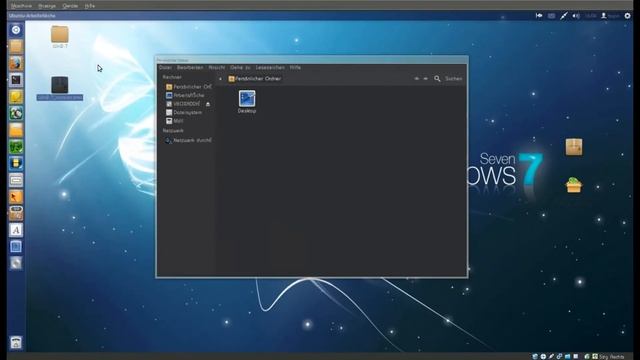Go forward using toolbar forward arrow
640x360 pixels.
coord(425,78)
